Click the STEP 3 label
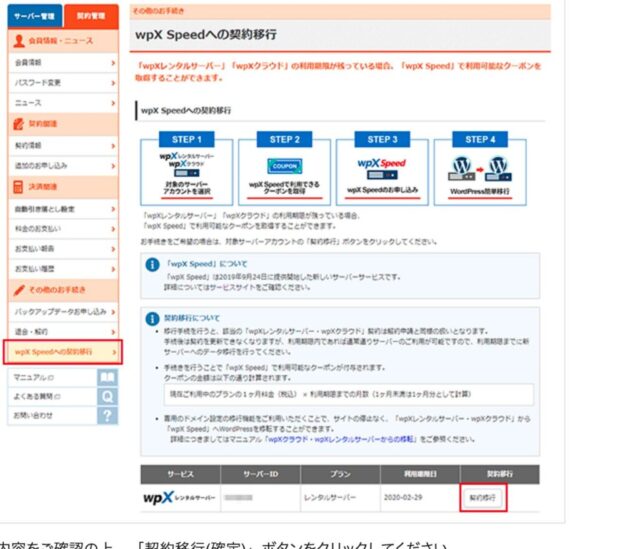The height and width of the screenshot is (549, 640). 382,139
